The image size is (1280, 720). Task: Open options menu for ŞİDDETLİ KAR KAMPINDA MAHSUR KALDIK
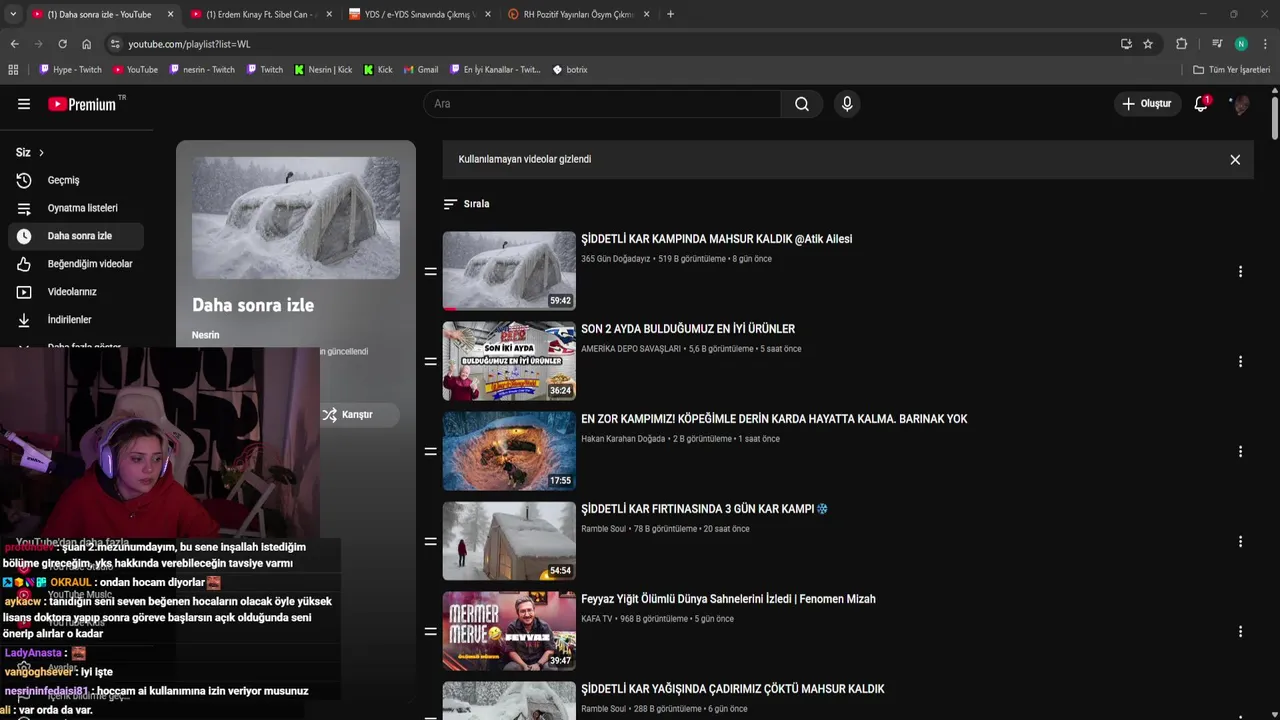[1240, 271]
